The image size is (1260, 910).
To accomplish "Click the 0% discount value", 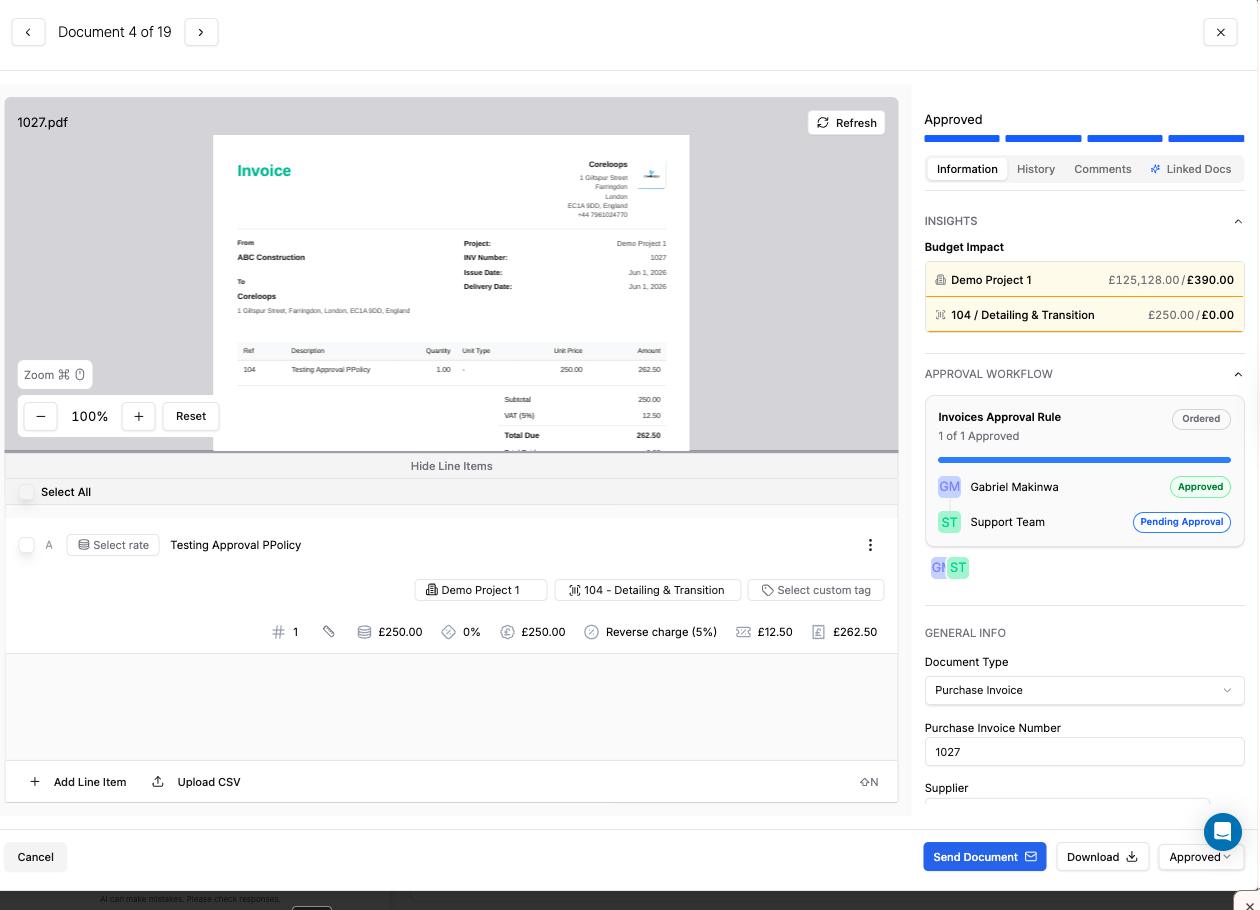I will coord(471,632).
